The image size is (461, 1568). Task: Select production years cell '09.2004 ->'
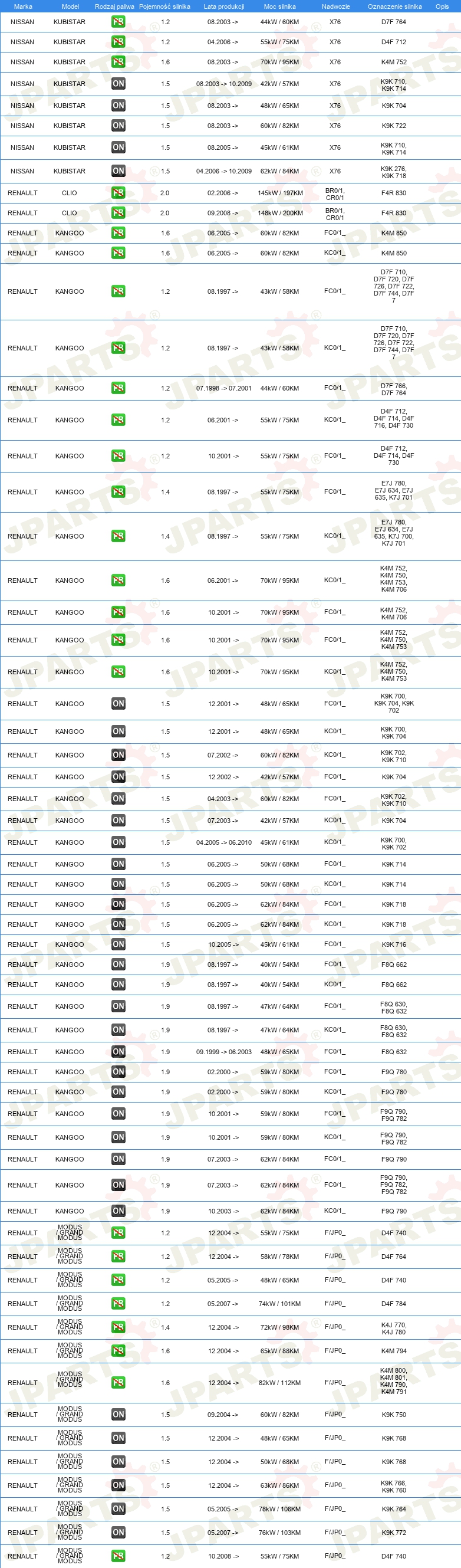pos(223,1415)
